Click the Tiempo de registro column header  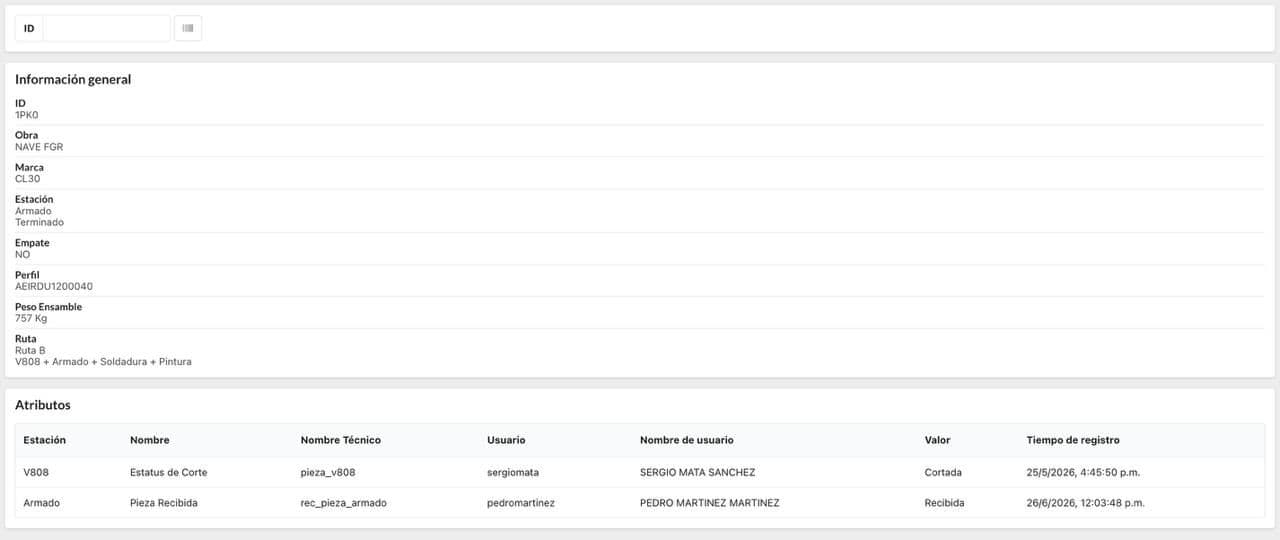[1073, 440]
